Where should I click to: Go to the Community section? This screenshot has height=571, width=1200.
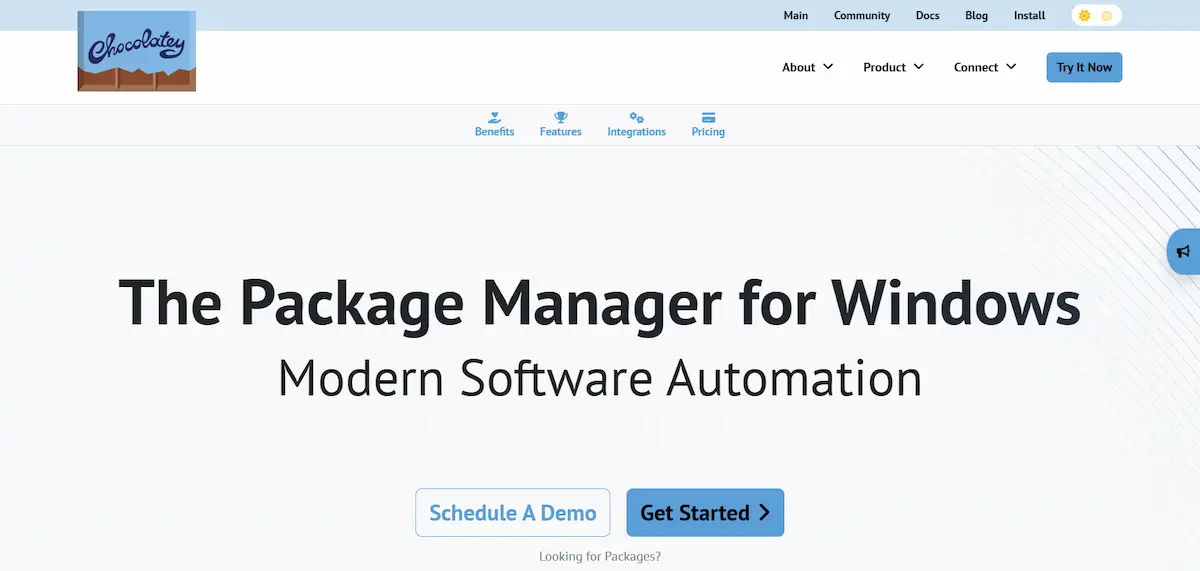tap(862, 15)
